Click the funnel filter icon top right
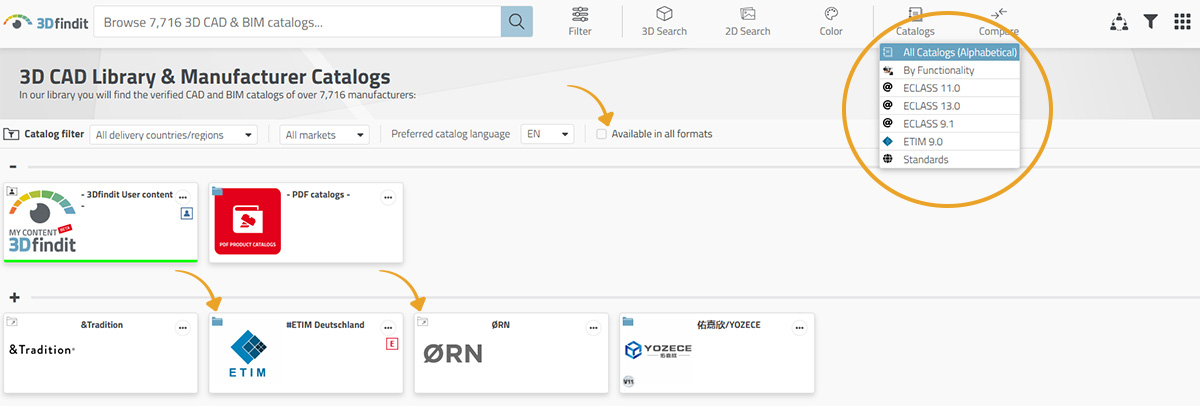The width and height of the screenshot is (1200, 406). (1151, 21)
